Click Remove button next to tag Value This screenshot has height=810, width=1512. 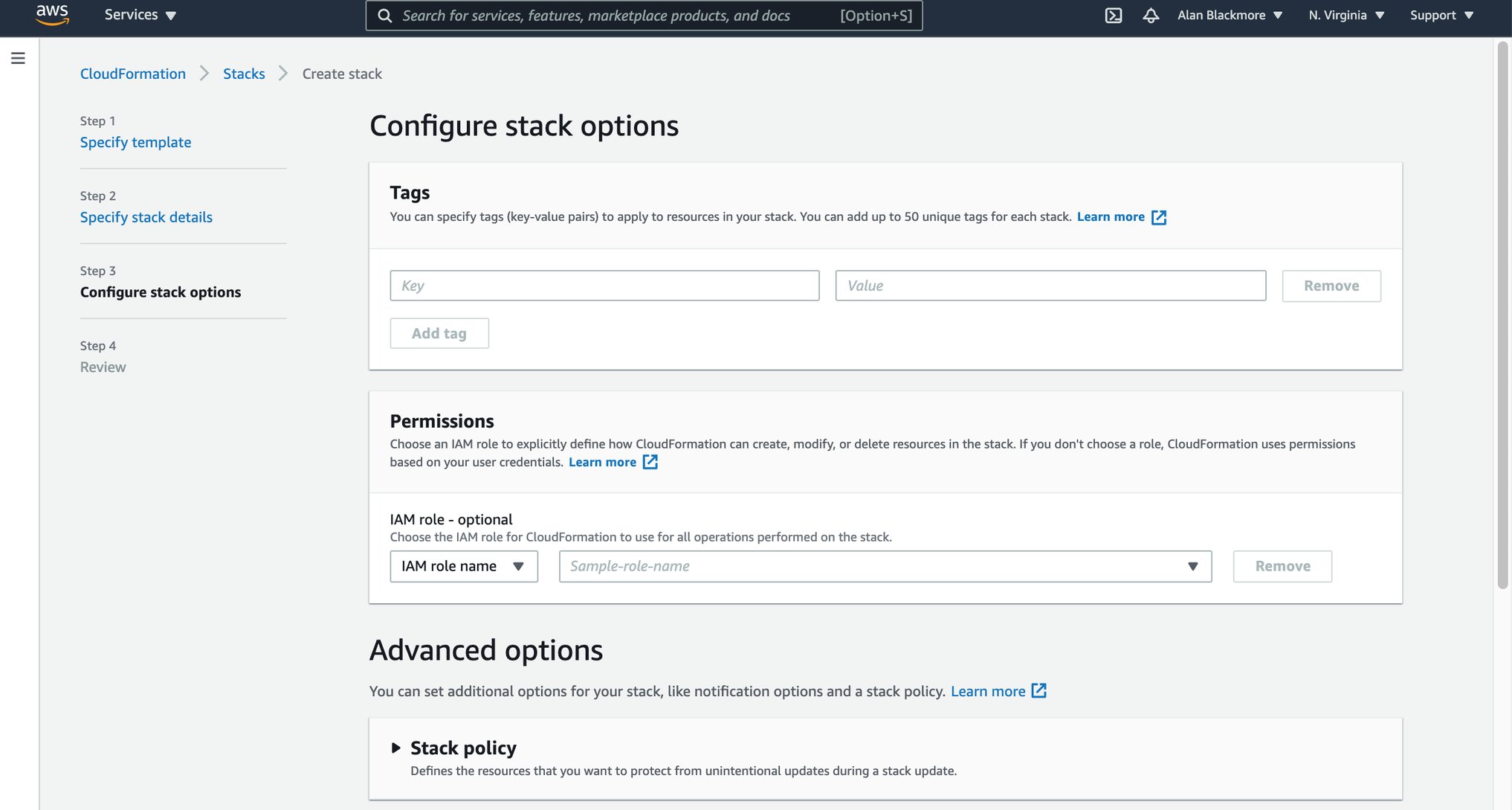[x=1331, y=286]
